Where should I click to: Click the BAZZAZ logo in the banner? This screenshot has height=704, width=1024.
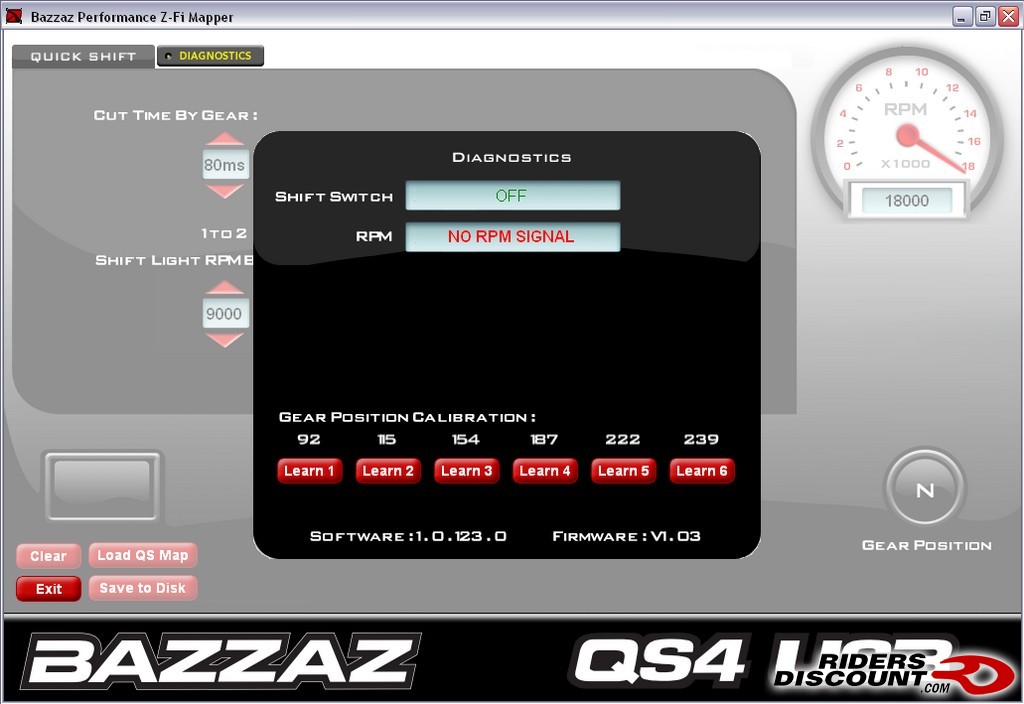(221, 661)
